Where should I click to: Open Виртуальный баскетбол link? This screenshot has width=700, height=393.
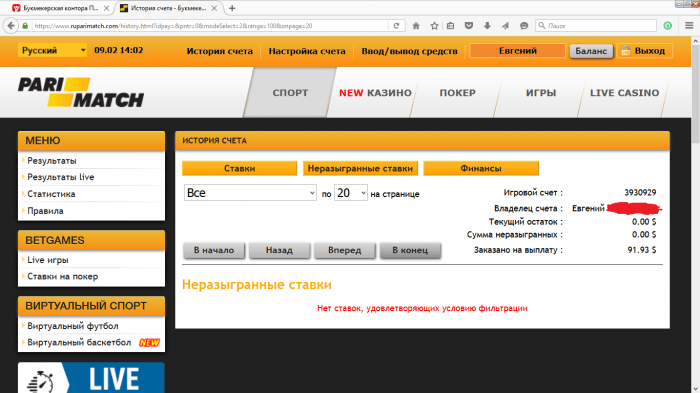(x=79, y=343)
